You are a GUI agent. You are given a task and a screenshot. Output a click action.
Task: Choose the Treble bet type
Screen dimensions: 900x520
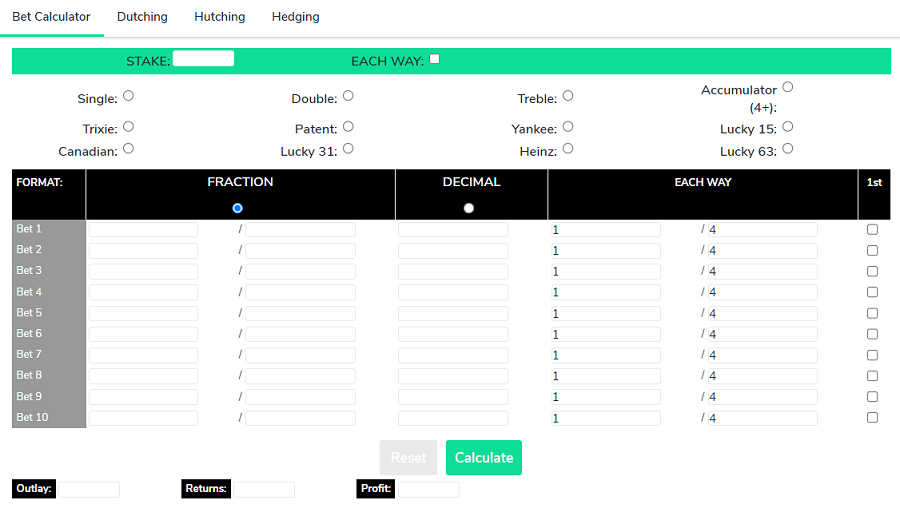(x=568, y=96)
